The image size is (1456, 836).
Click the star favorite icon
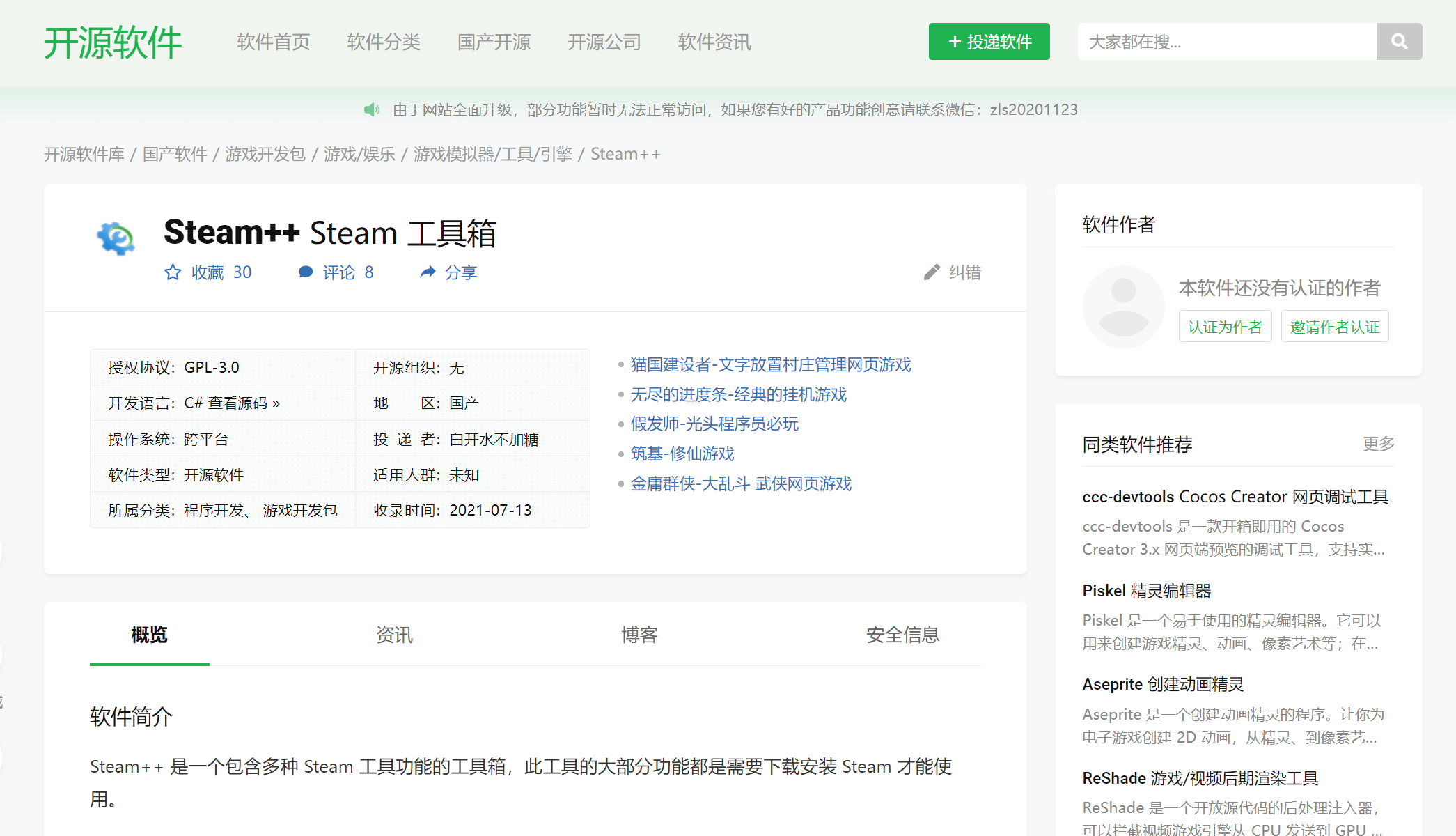click(173, 272)
